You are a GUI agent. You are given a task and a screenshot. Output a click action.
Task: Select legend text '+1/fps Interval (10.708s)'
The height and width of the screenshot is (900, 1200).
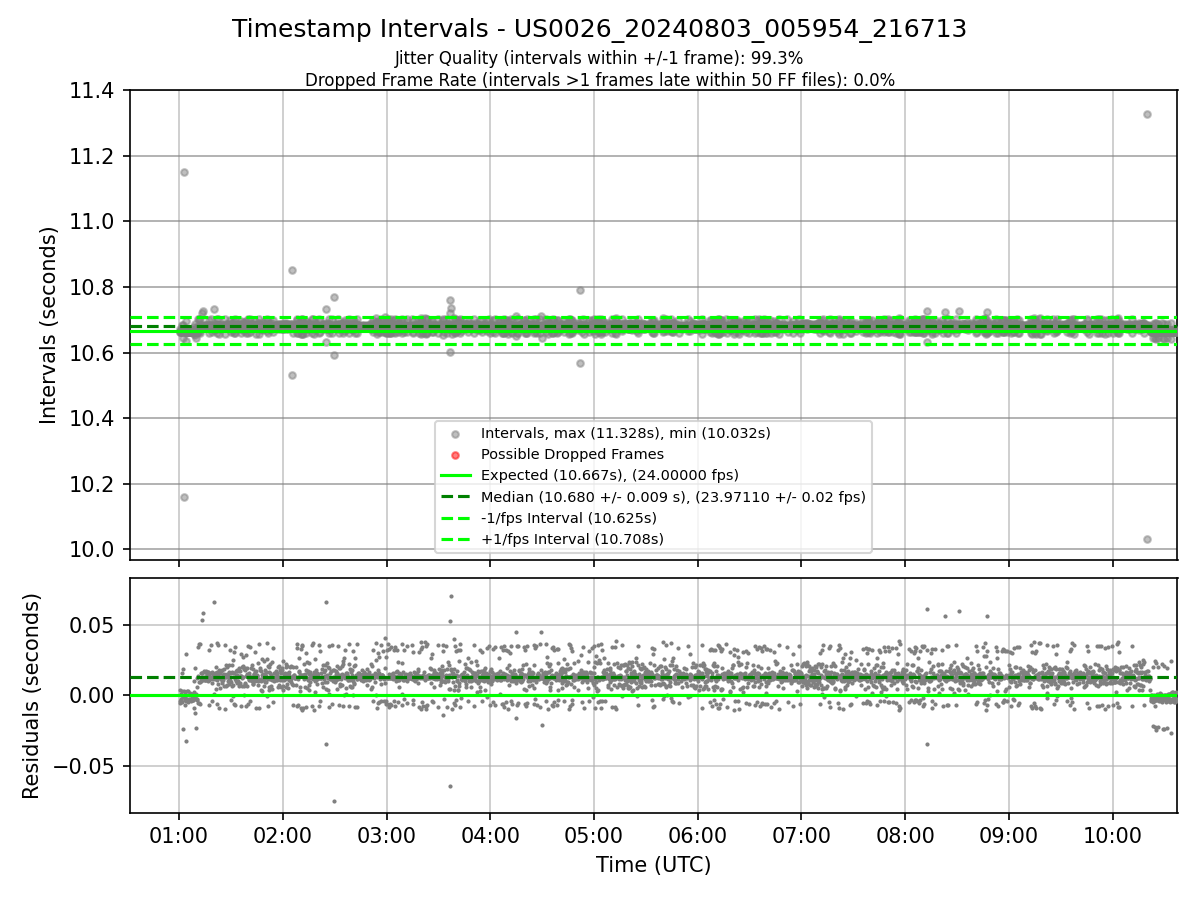click(x=572, y=539)
